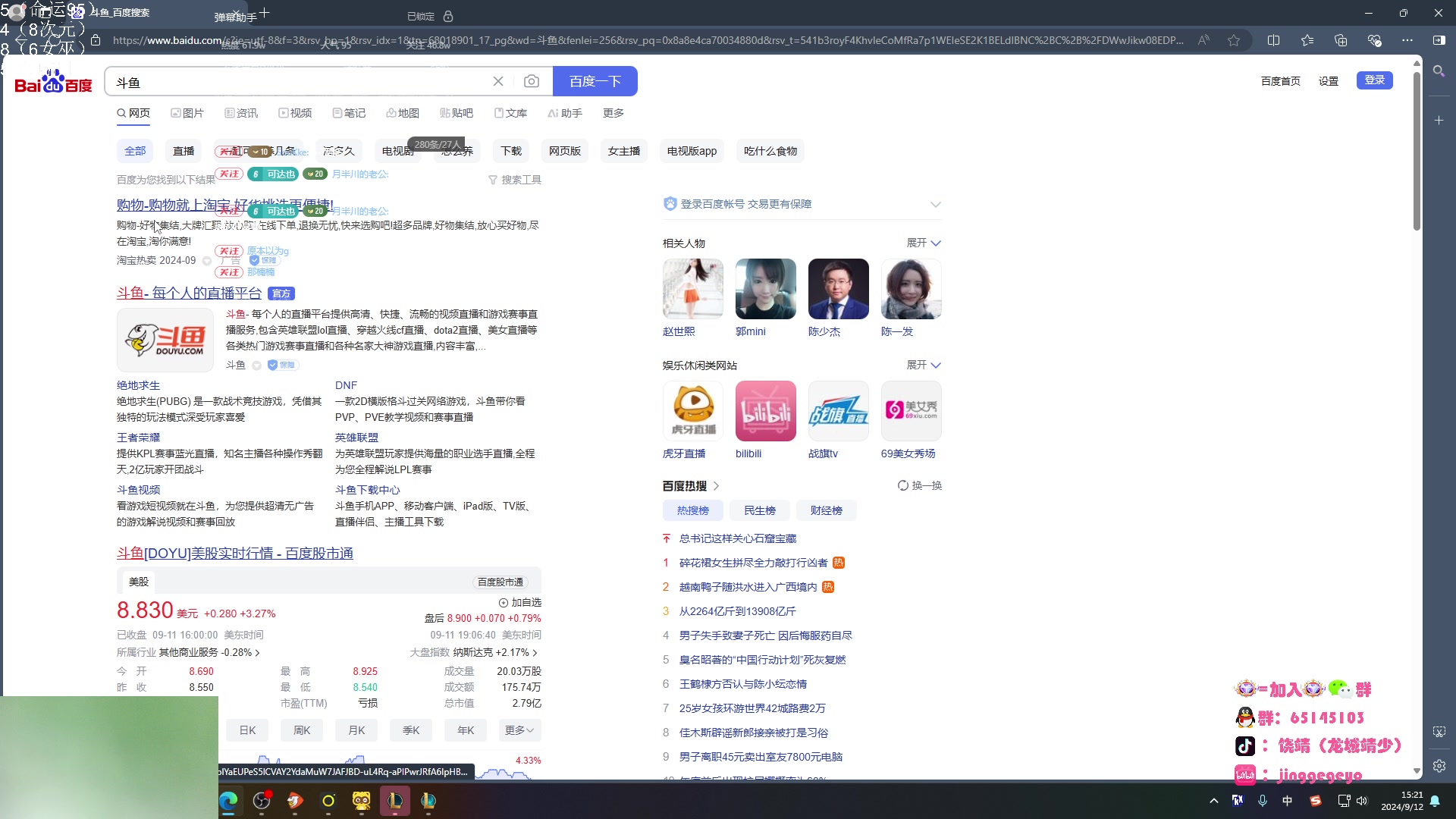Switch to 视频 search tab
The image size is (1456, 819).
(295, 113)
